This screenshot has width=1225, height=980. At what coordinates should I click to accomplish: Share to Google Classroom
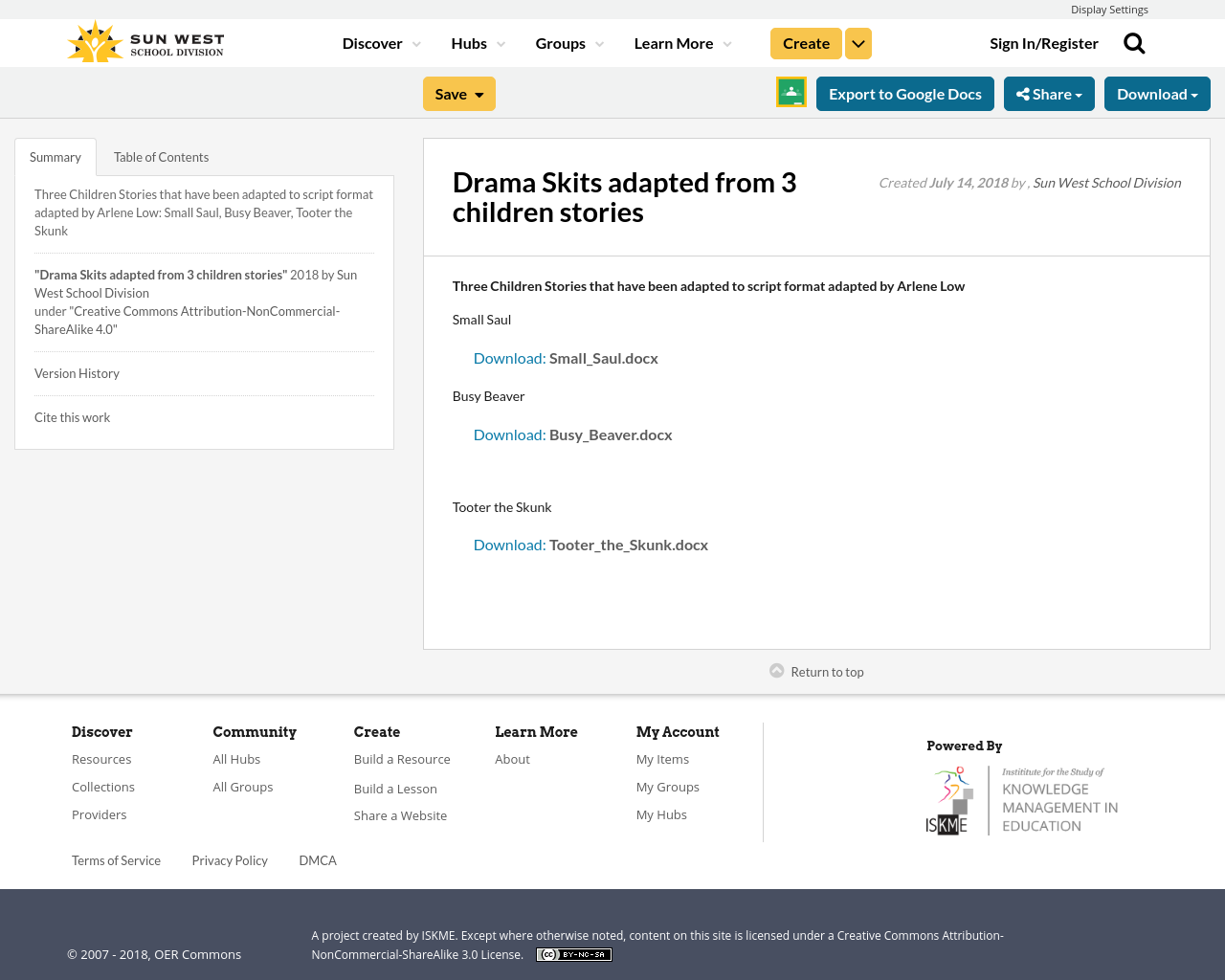[x=791, y=92]
